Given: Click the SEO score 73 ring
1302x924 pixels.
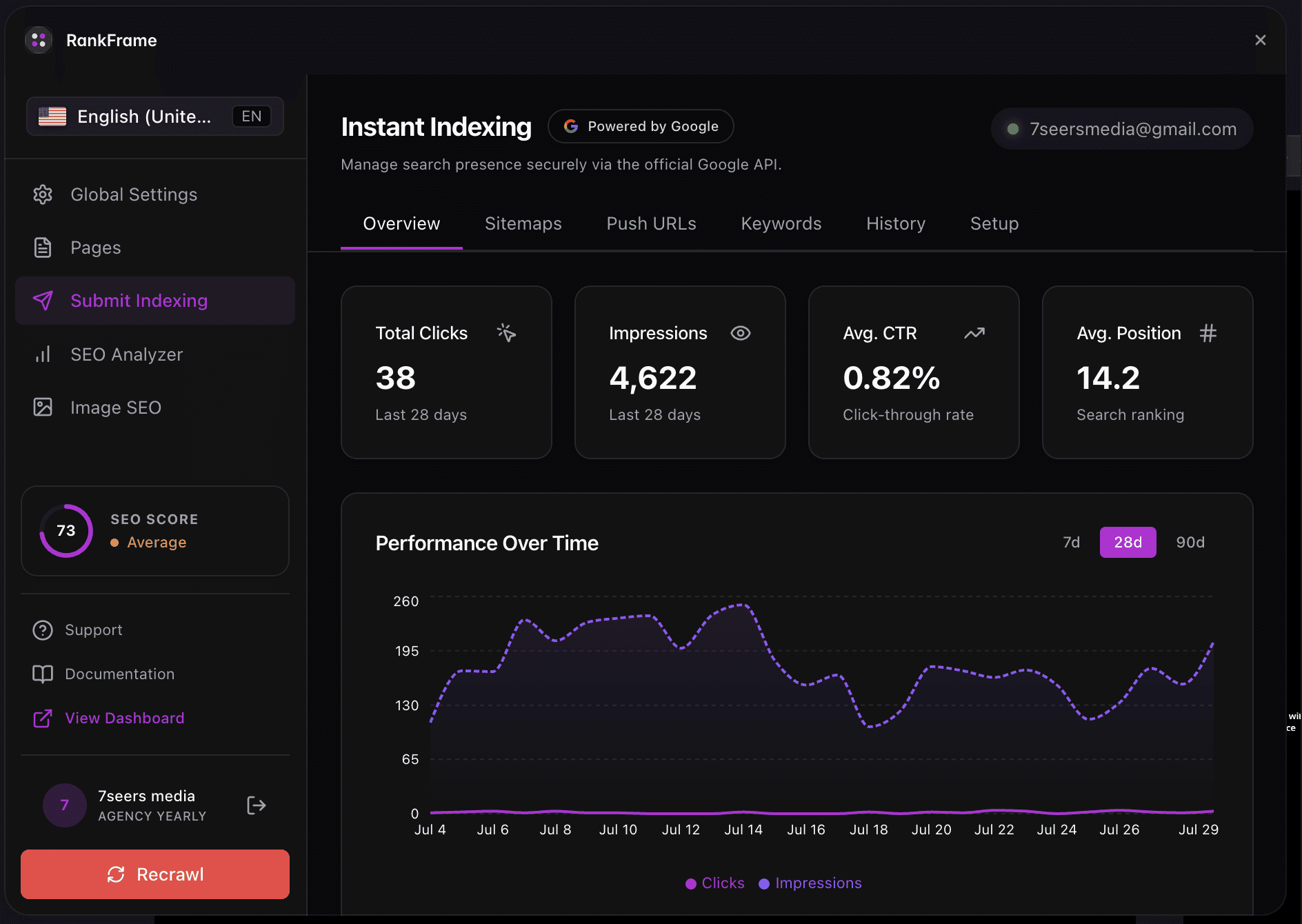Looking at the screenshot, I should click(x=66, y=531).
